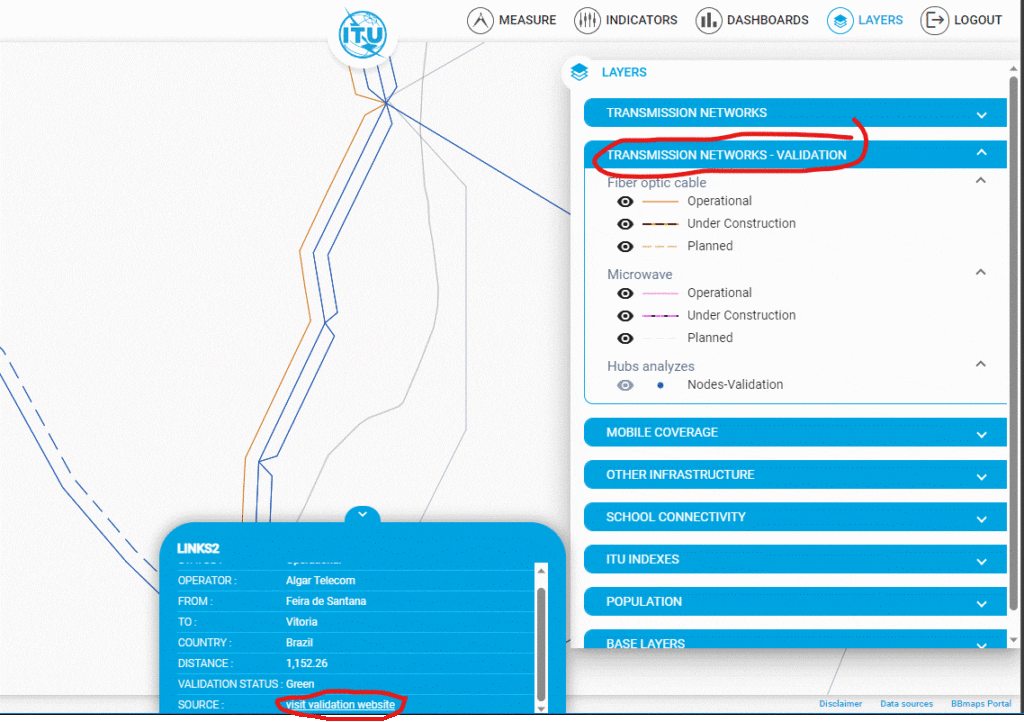Viewport: 1024px width, 722px height.
Task: Click the LINKS2 popup scrollbar
Action: [541, 640]
